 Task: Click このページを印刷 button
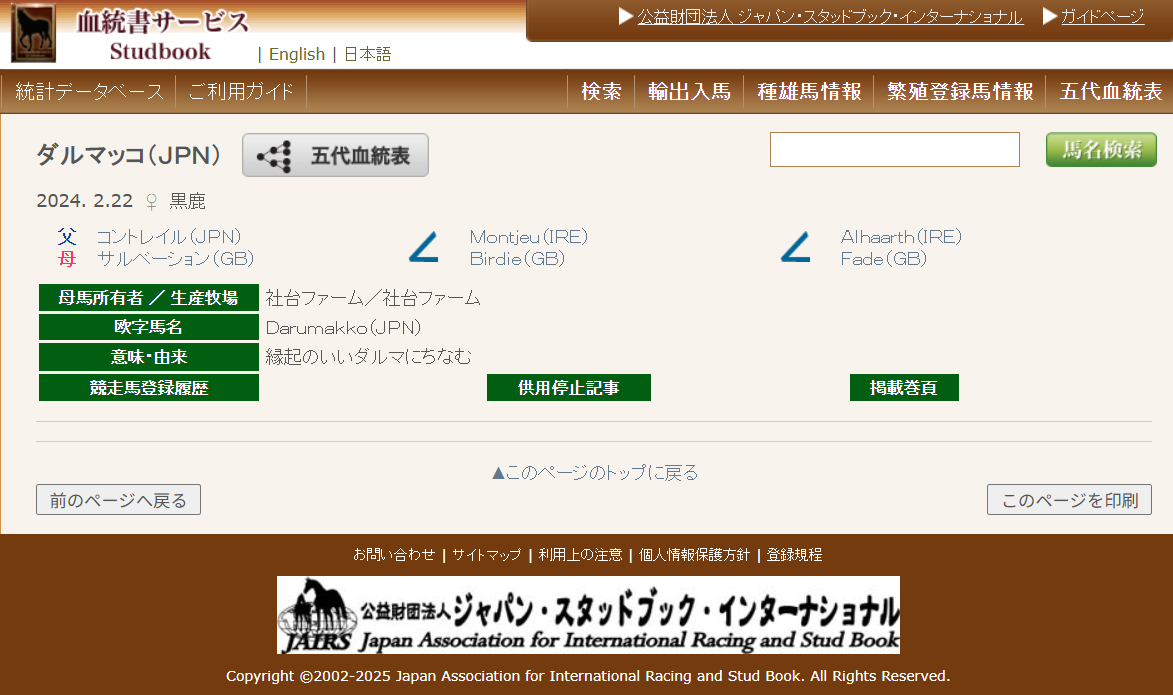point(1069,500)
